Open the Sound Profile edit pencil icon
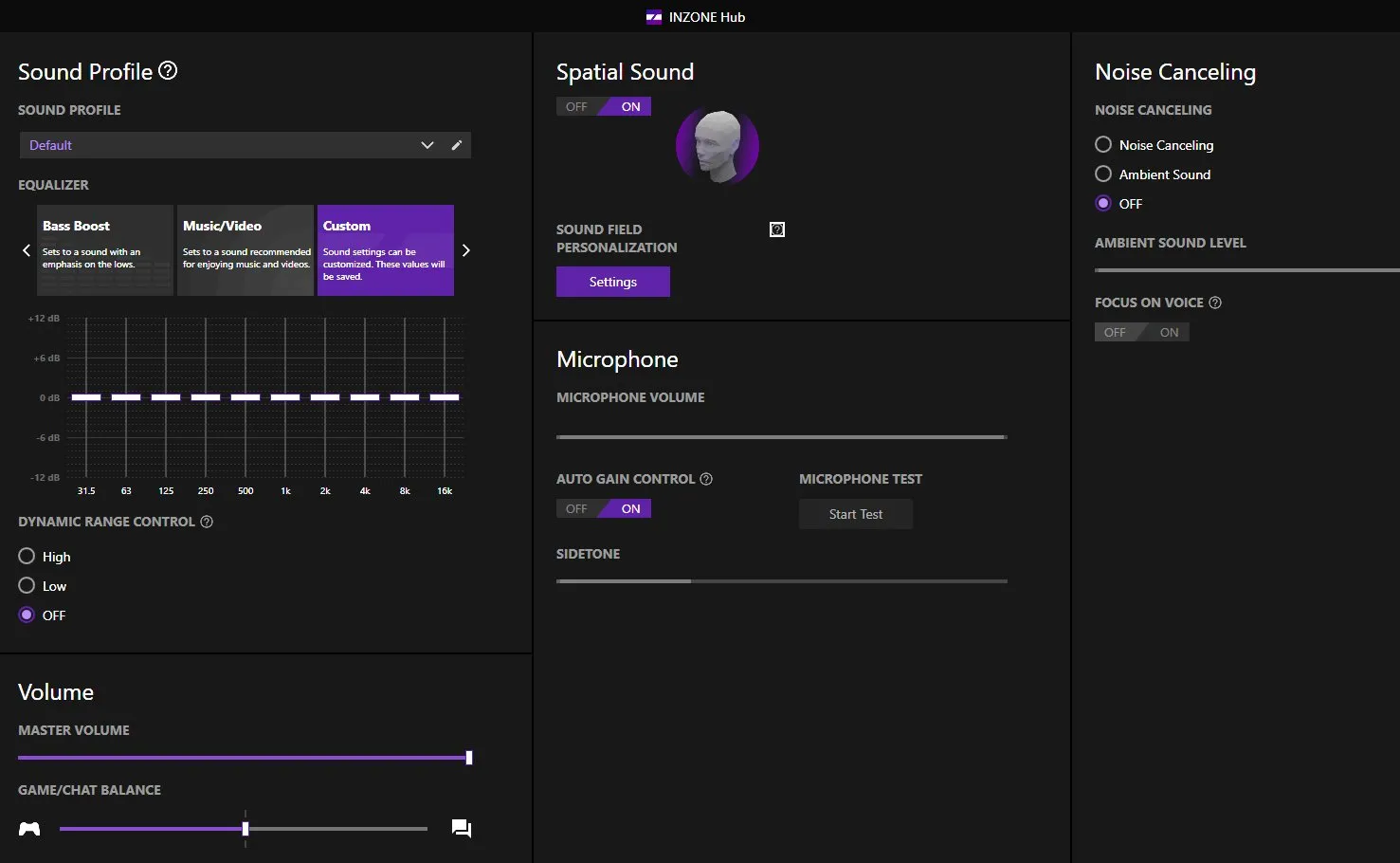Viewport: 1400px width, 863px height. click(x=457, y=144)
